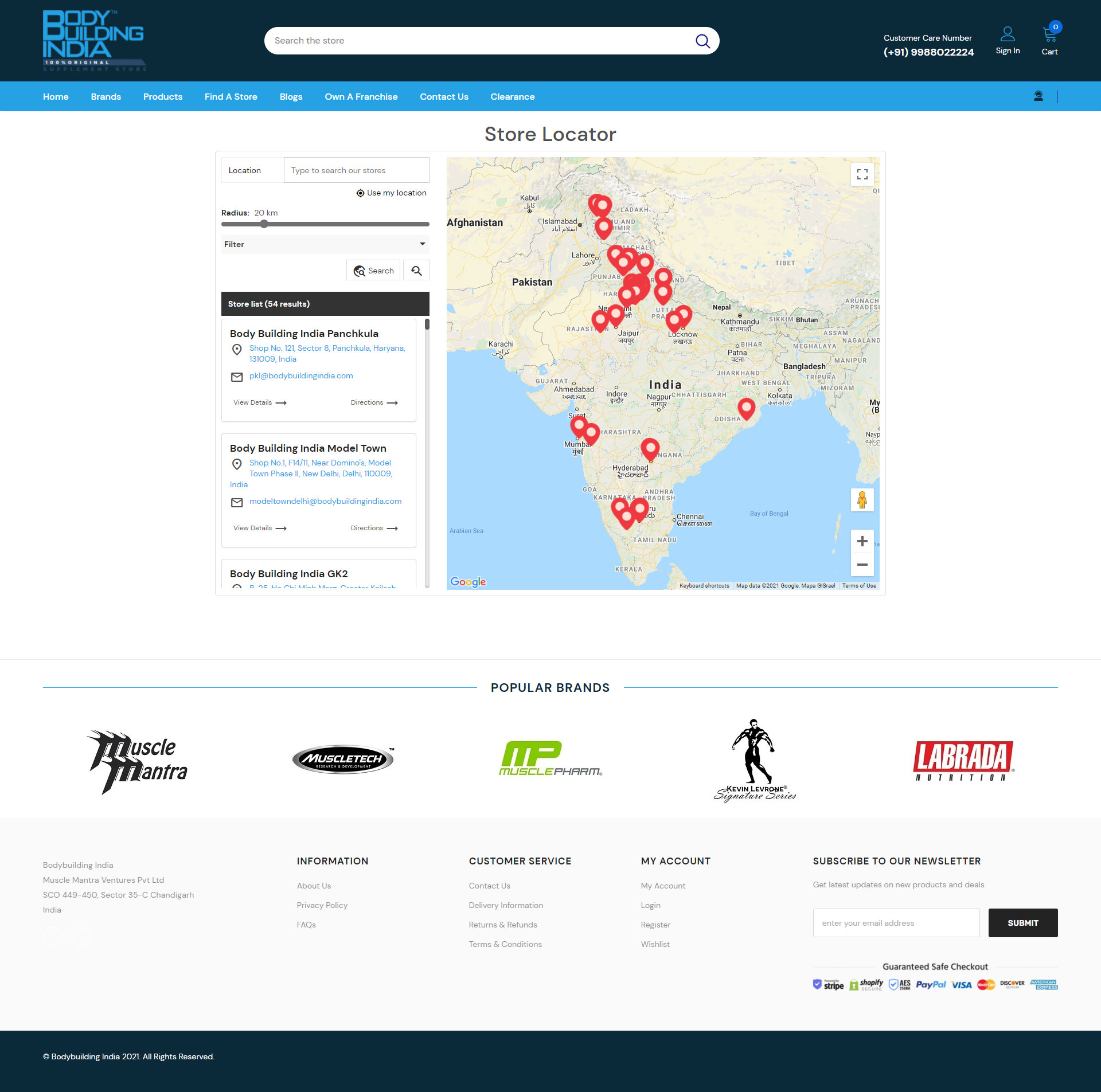The image size is (1101, 1092).
Task: Open the Terms & Conditions footer link
Action: coord(505,944)
